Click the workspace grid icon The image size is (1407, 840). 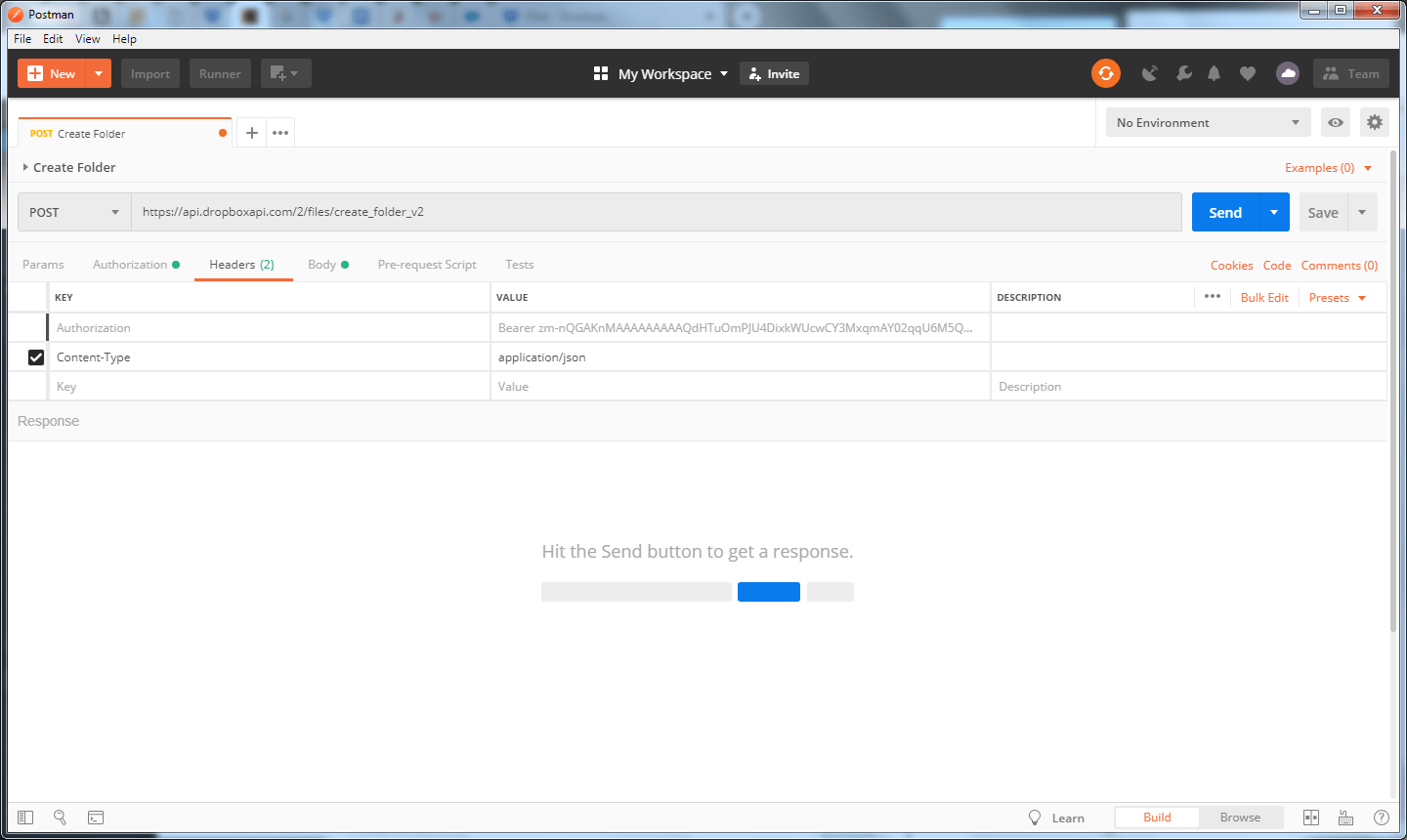pos(601,73)
